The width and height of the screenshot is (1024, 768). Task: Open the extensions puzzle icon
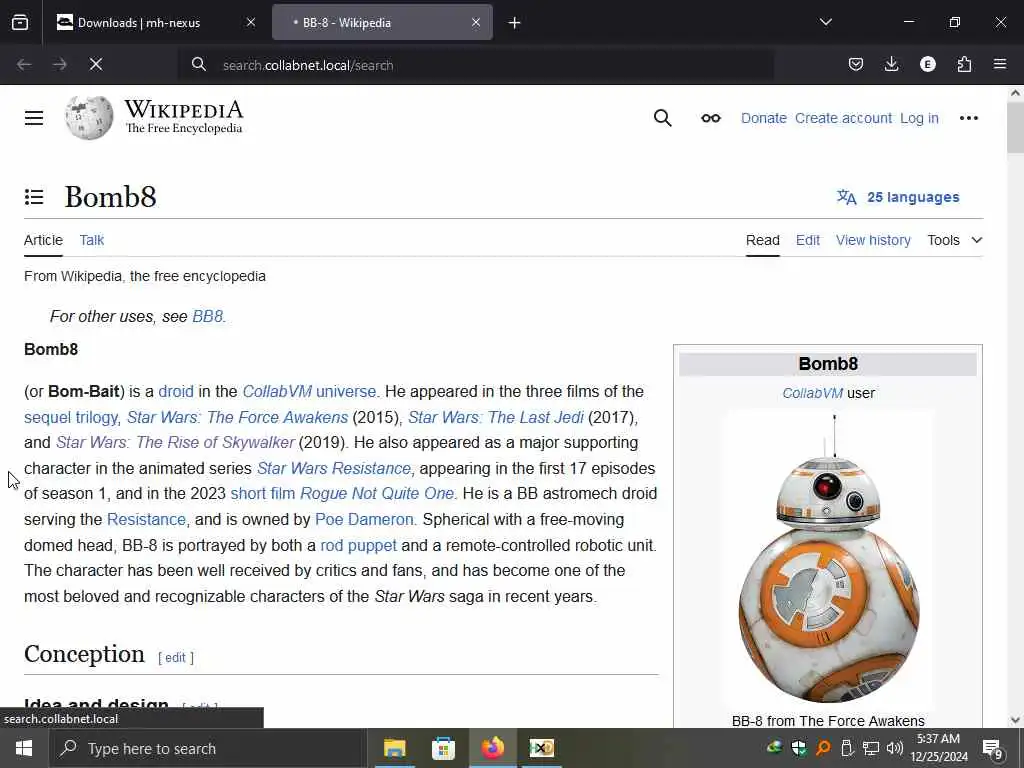point(964,64)
